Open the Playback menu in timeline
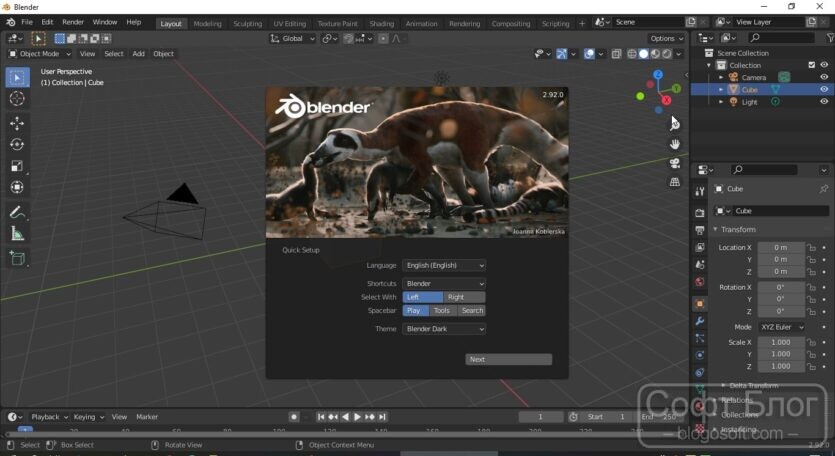Screen dimensions: 835x456 pyautogui.click(x=50, y=417)
